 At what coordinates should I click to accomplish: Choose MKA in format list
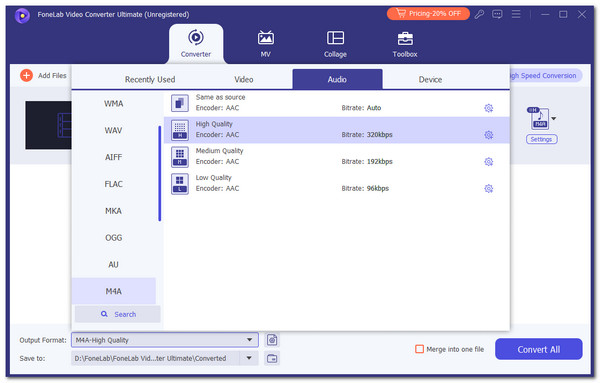(x=114, y=211)
